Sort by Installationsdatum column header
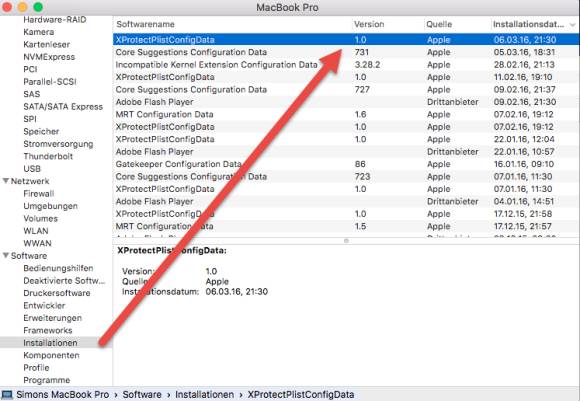This screenshot has width=580, height=401. coord(528,24)
